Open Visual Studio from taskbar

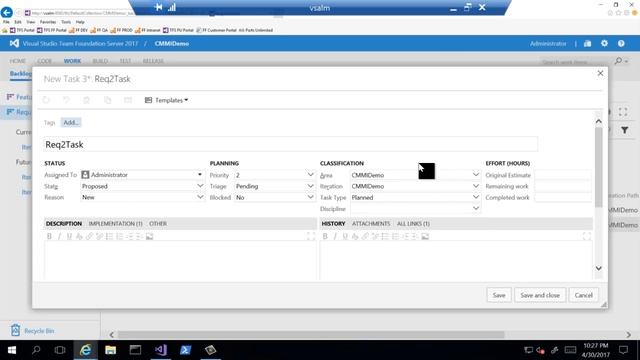tap(160, 350)
